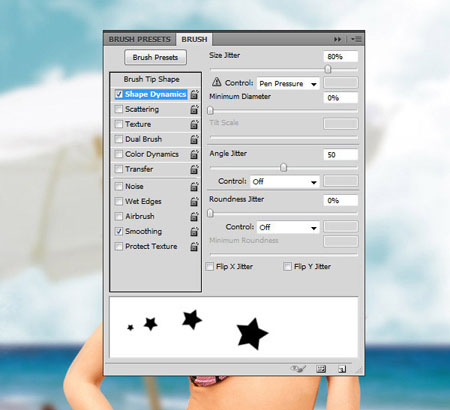Open Size Jitter Control dropdown (Pen Pressure)

(x=288, y=84)
